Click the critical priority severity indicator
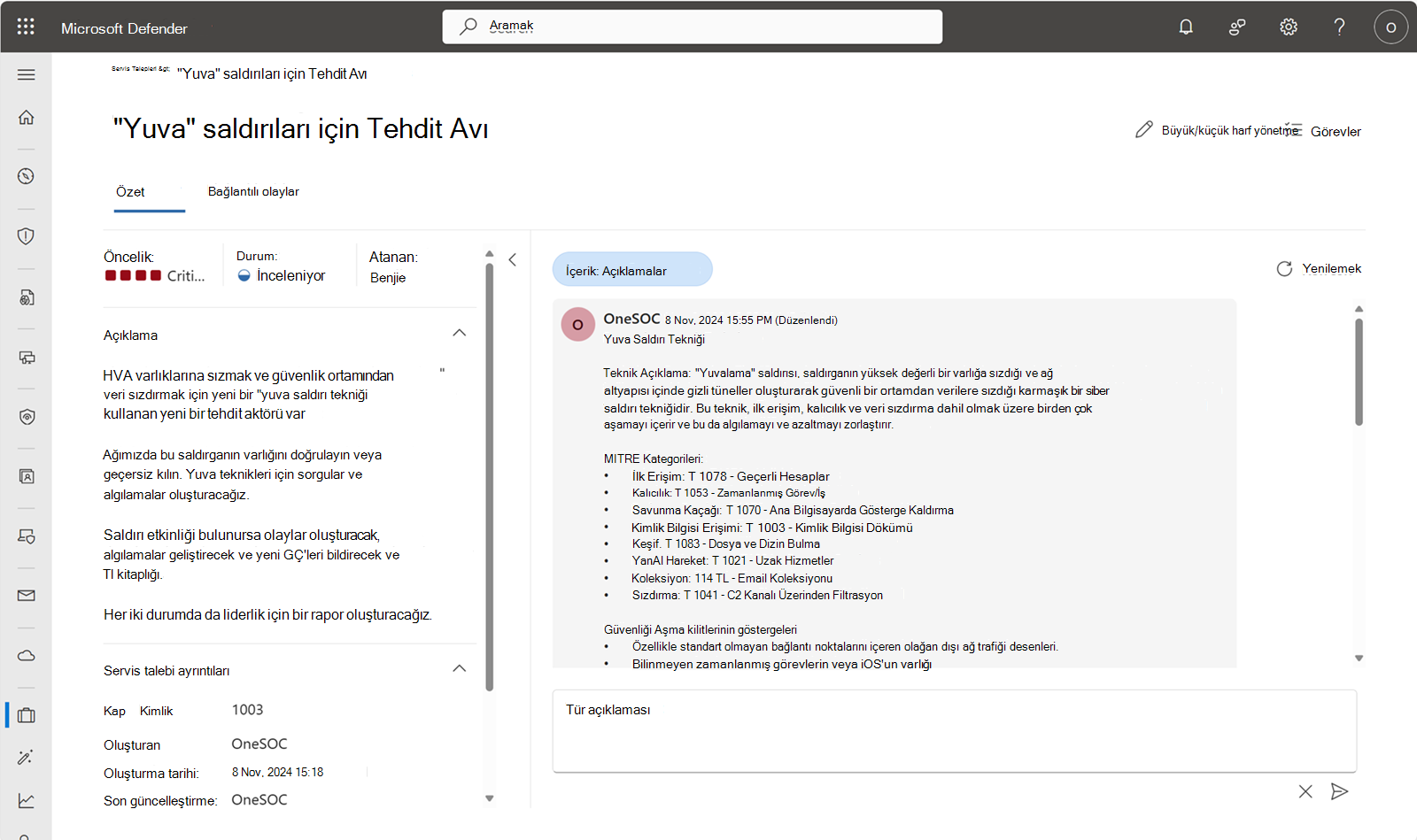The height and width of the screenshot is (840, 1417). [x=154, y=275]
